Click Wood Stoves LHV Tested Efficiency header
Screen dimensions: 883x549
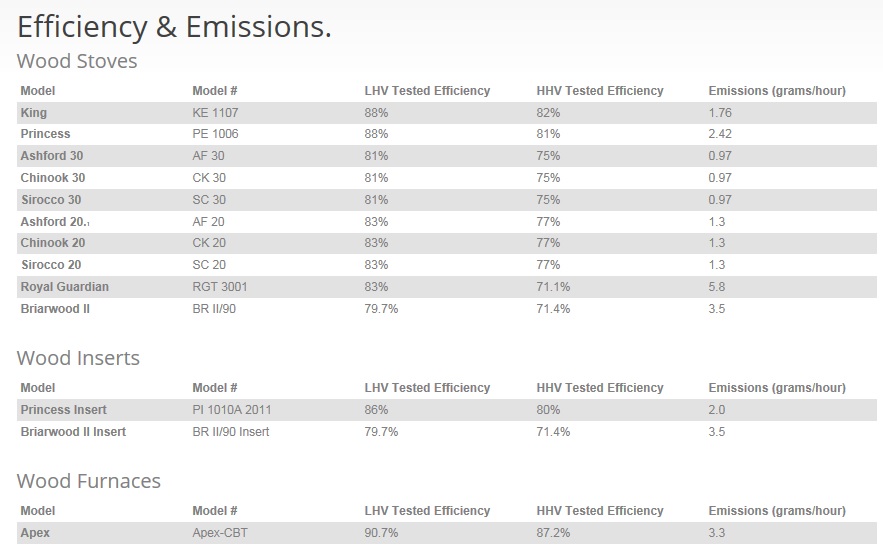(x=427, y=91)
